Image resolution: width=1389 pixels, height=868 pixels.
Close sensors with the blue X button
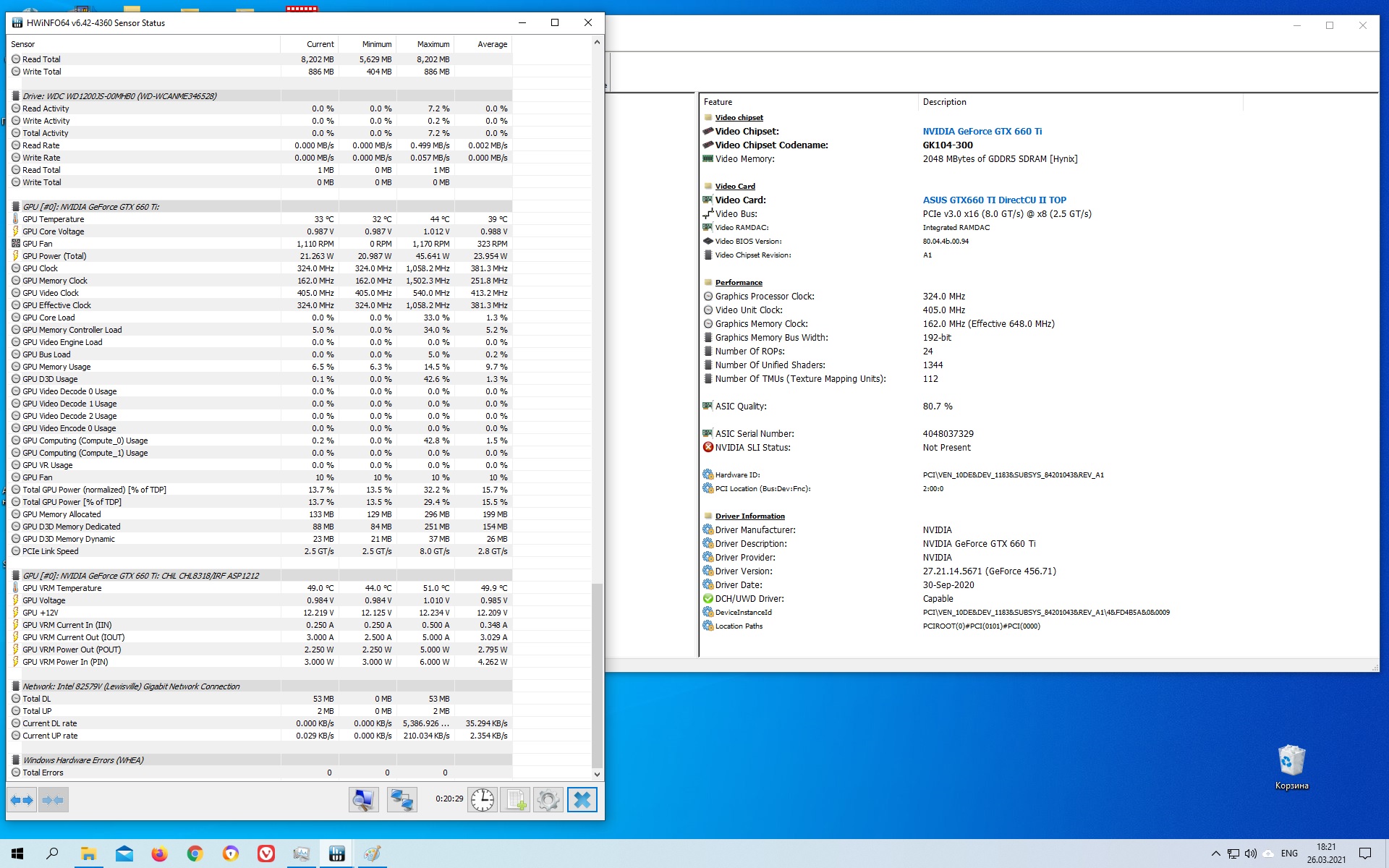tap(582, 800)
